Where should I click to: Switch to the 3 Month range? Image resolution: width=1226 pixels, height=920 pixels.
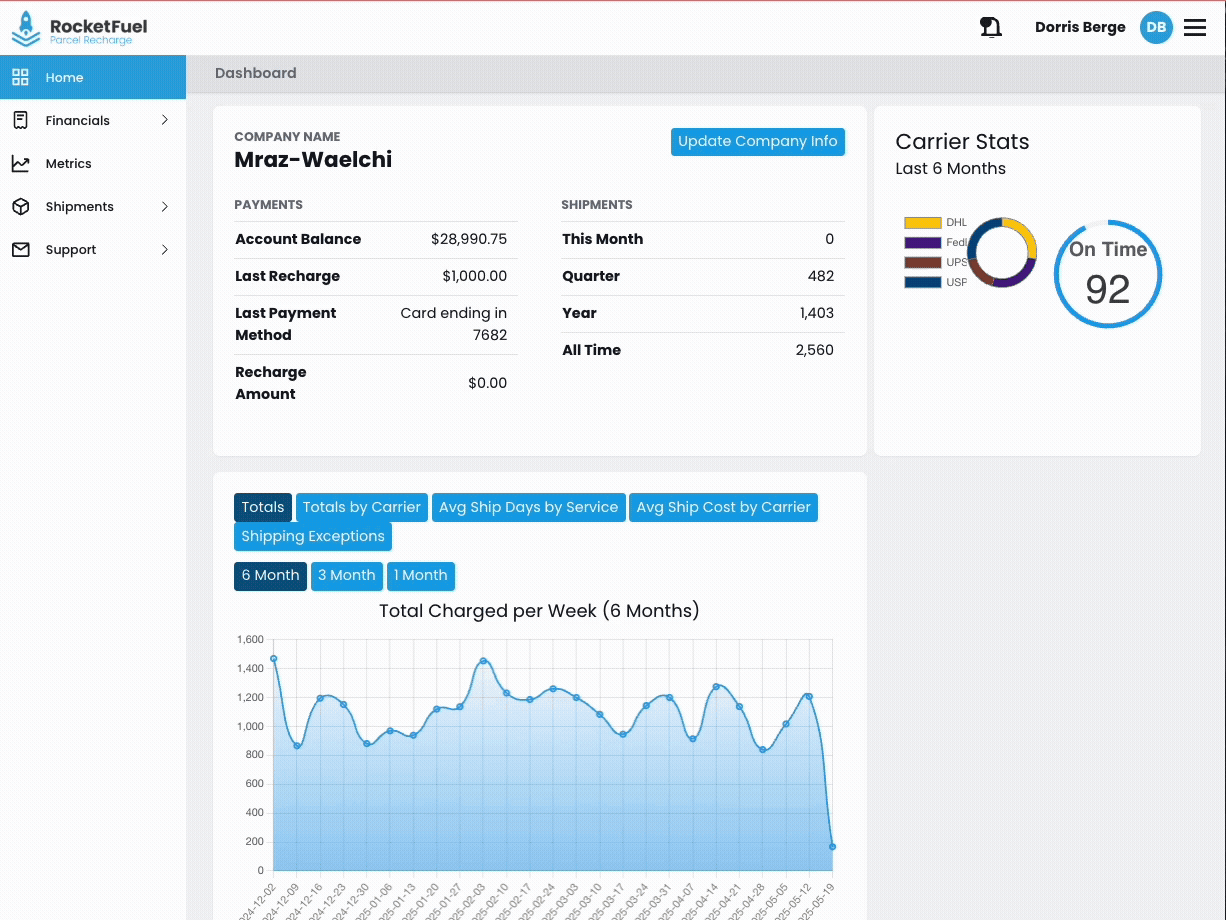(x=346, y=576)
